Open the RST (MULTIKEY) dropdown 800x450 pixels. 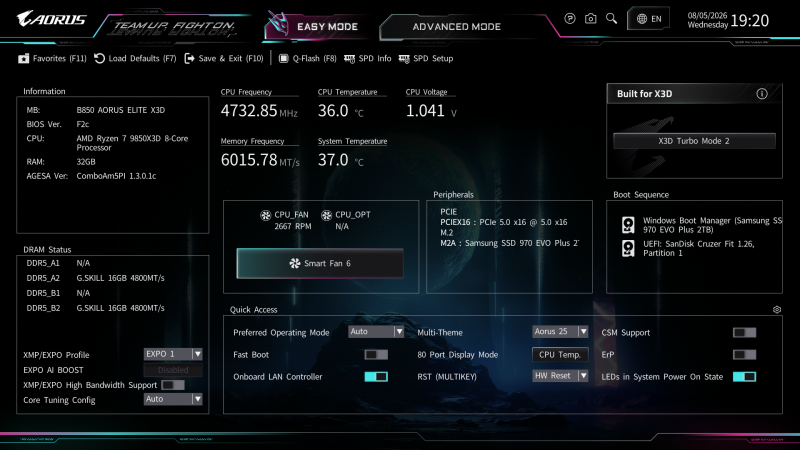point(560,376)
